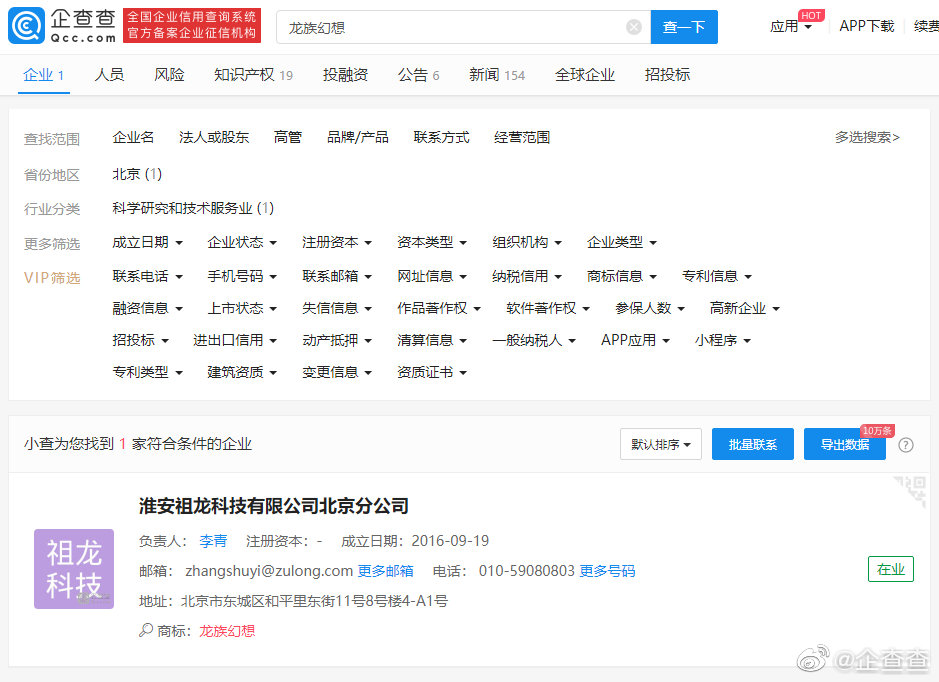Expand the 企业状态 filter dropdown
This screenshot has width=939, height=682.
point(242,242)
